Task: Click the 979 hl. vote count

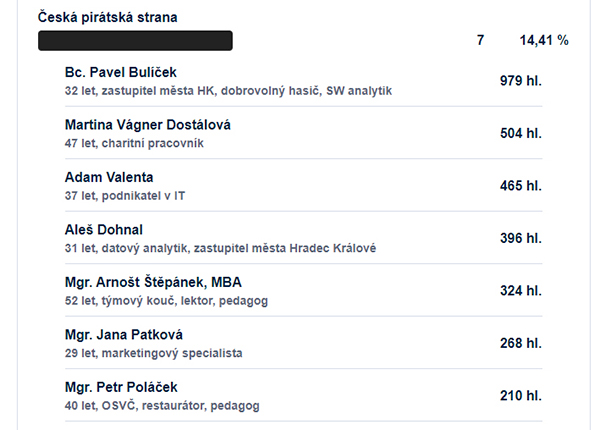Action: pyautogui.click(x=521, y=81)
